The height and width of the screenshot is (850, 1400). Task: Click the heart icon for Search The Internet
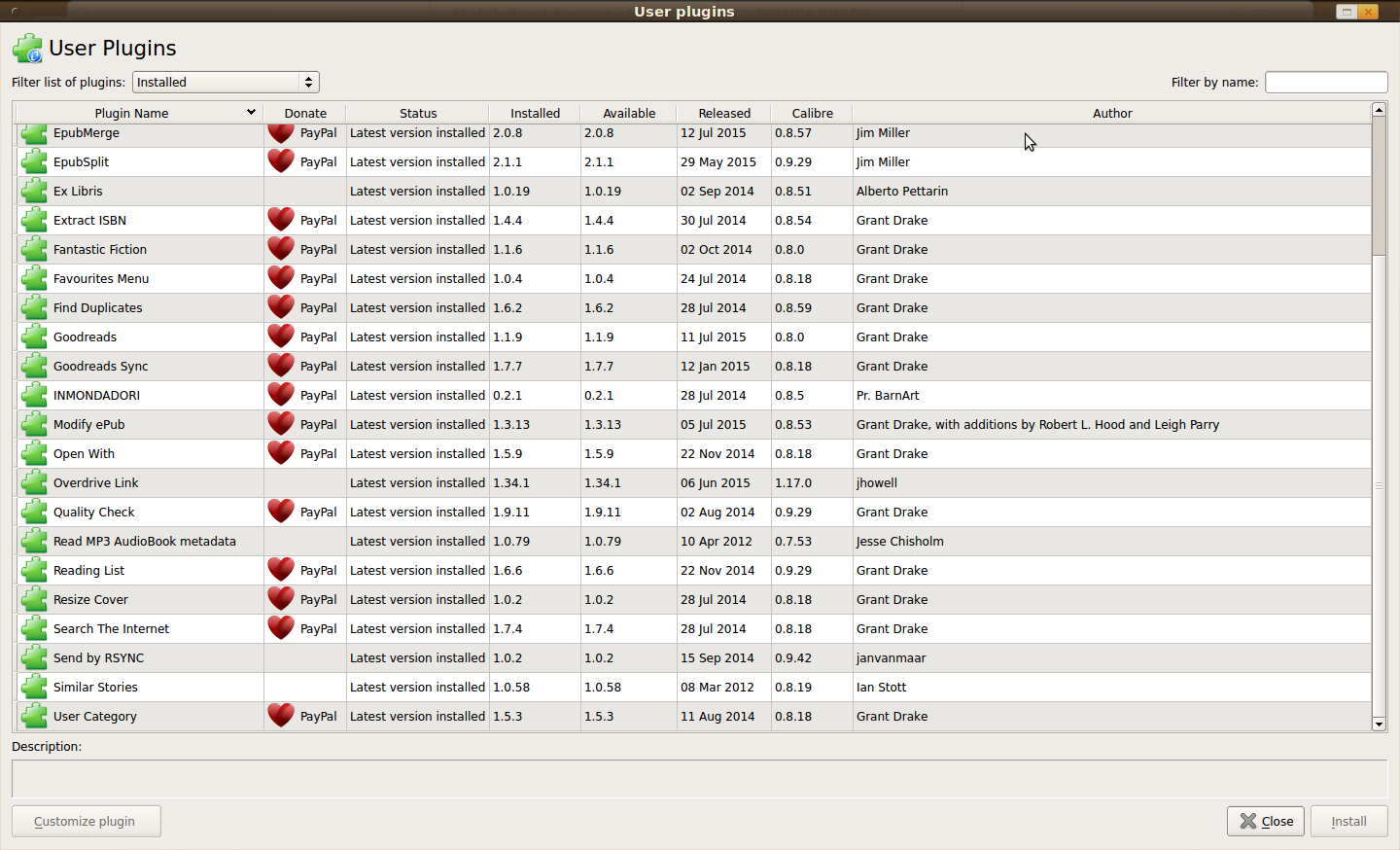click(x=281, y=628)
